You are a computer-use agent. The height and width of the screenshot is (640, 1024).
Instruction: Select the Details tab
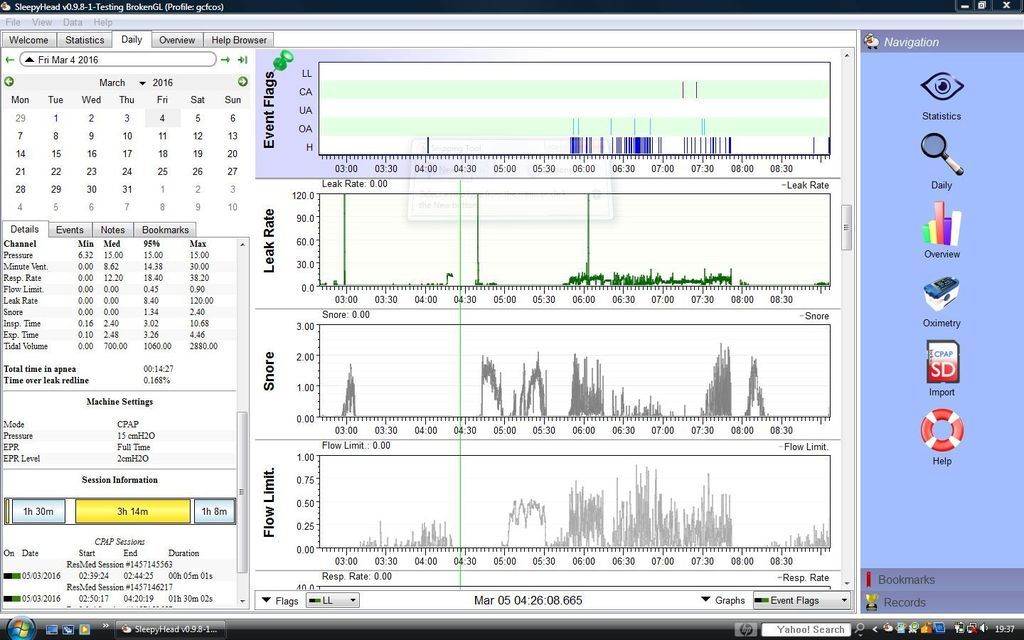click(x=24, y=229)
